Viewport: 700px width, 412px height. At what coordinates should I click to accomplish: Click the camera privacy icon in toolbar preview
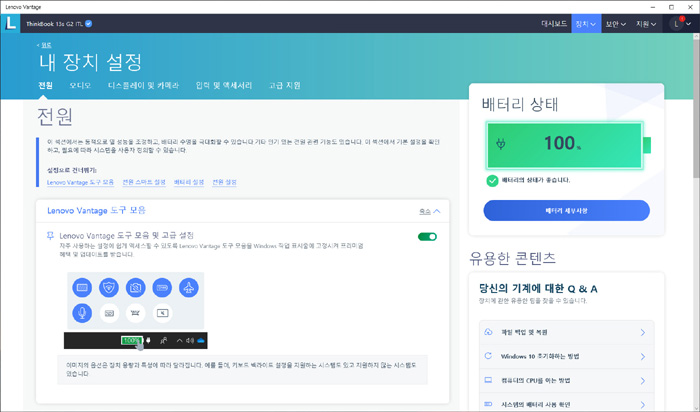tap(135, 287)
